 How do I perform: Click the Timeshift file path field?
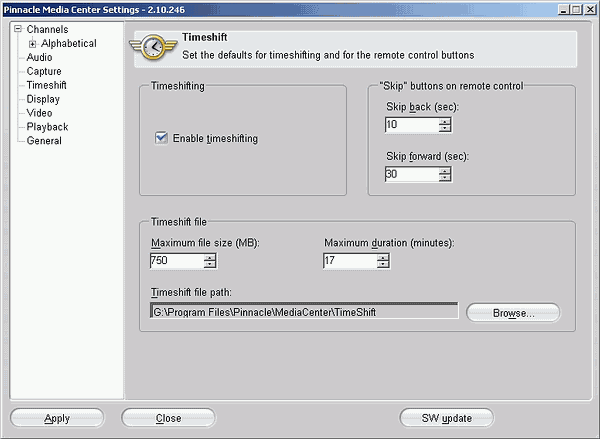[304, 311]
